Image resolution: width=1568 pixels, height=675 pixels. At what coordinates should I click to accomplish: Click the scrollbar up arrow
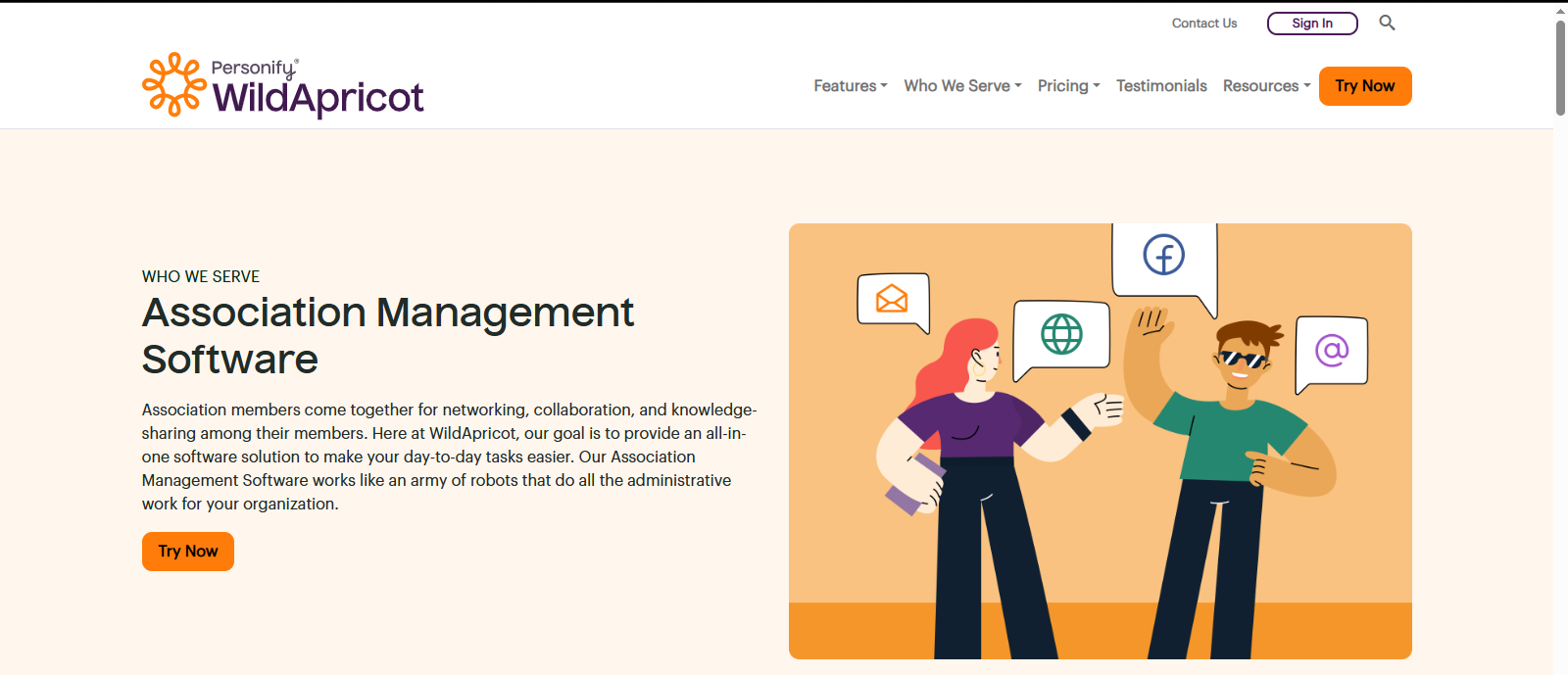click(x=1560, y=11)
